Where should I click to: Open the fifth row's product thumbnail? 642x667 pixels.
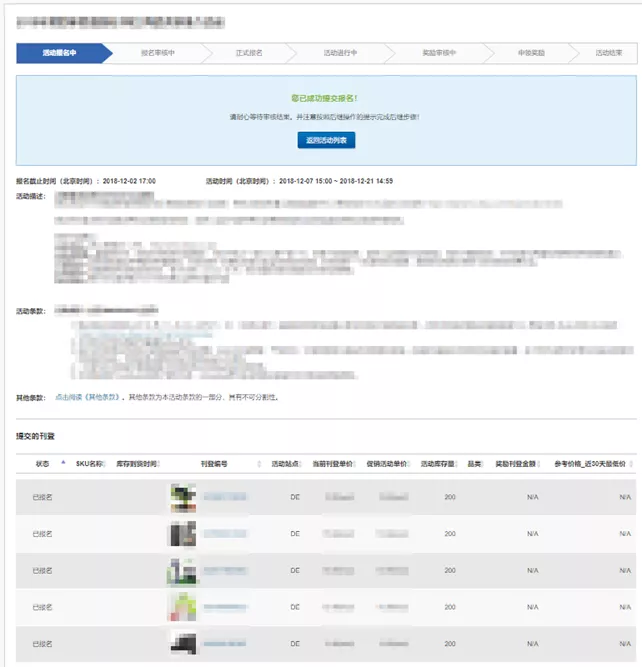click(181, 643)
